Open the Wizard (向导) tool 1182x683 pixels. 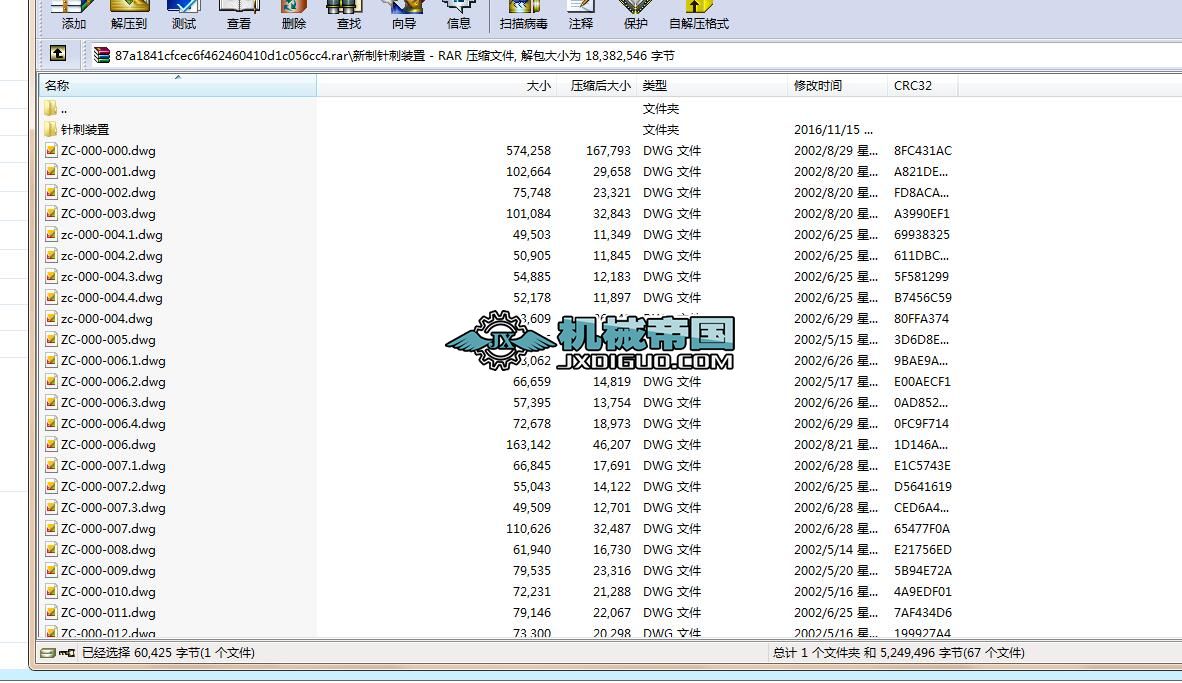(x=404, y=16)
